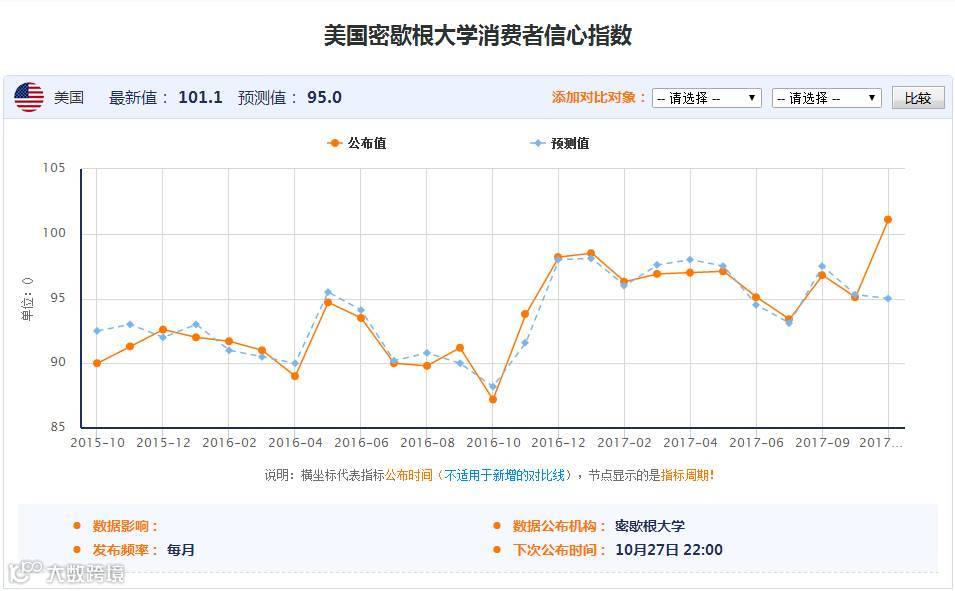Click the latest 101.1 orange data point

(x=887, y=219)
